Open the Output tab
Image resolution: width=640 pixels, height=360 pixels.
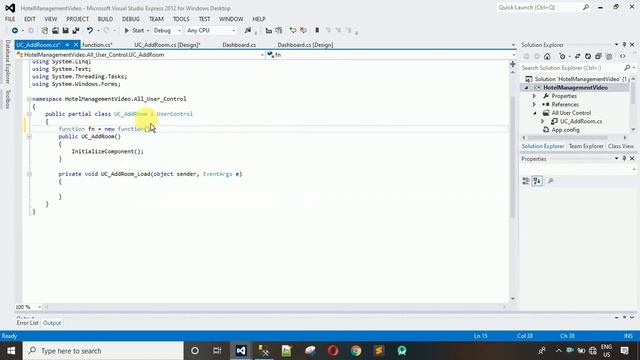coord(52,323)
